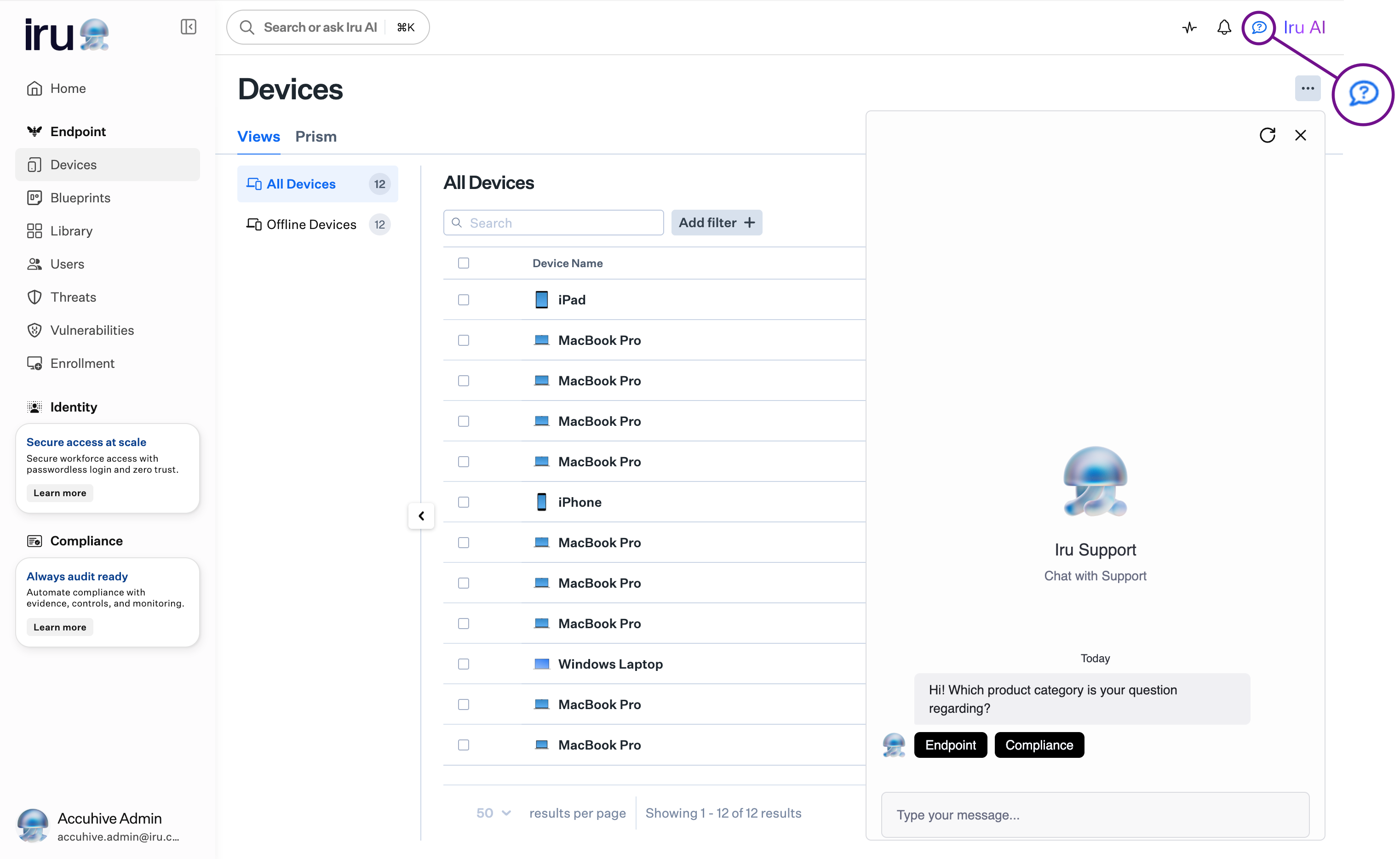Viewport: 1400px width, 859px height.
Task: Expand the Add filter menu
Action: pyautogui.click(x=717, y=223)
